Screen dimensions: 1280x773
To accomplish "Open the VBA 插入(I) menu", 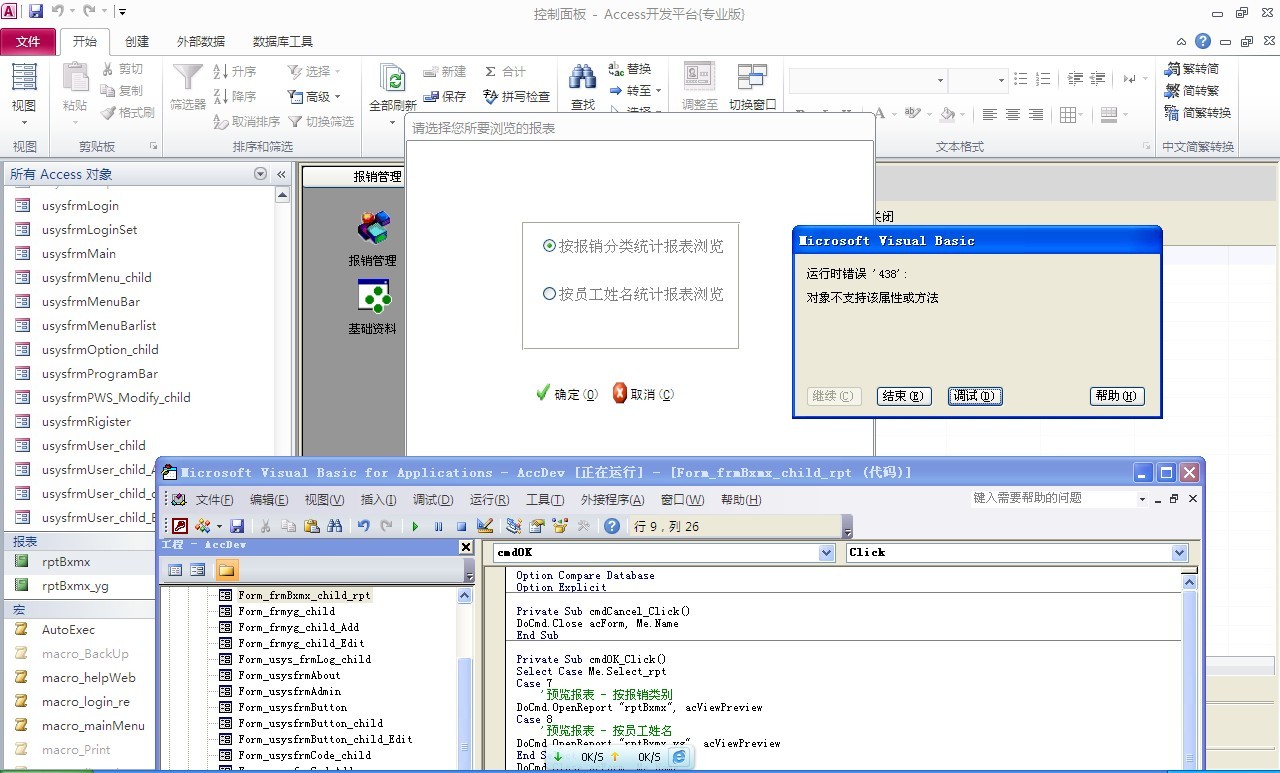I will coord(378,500).
